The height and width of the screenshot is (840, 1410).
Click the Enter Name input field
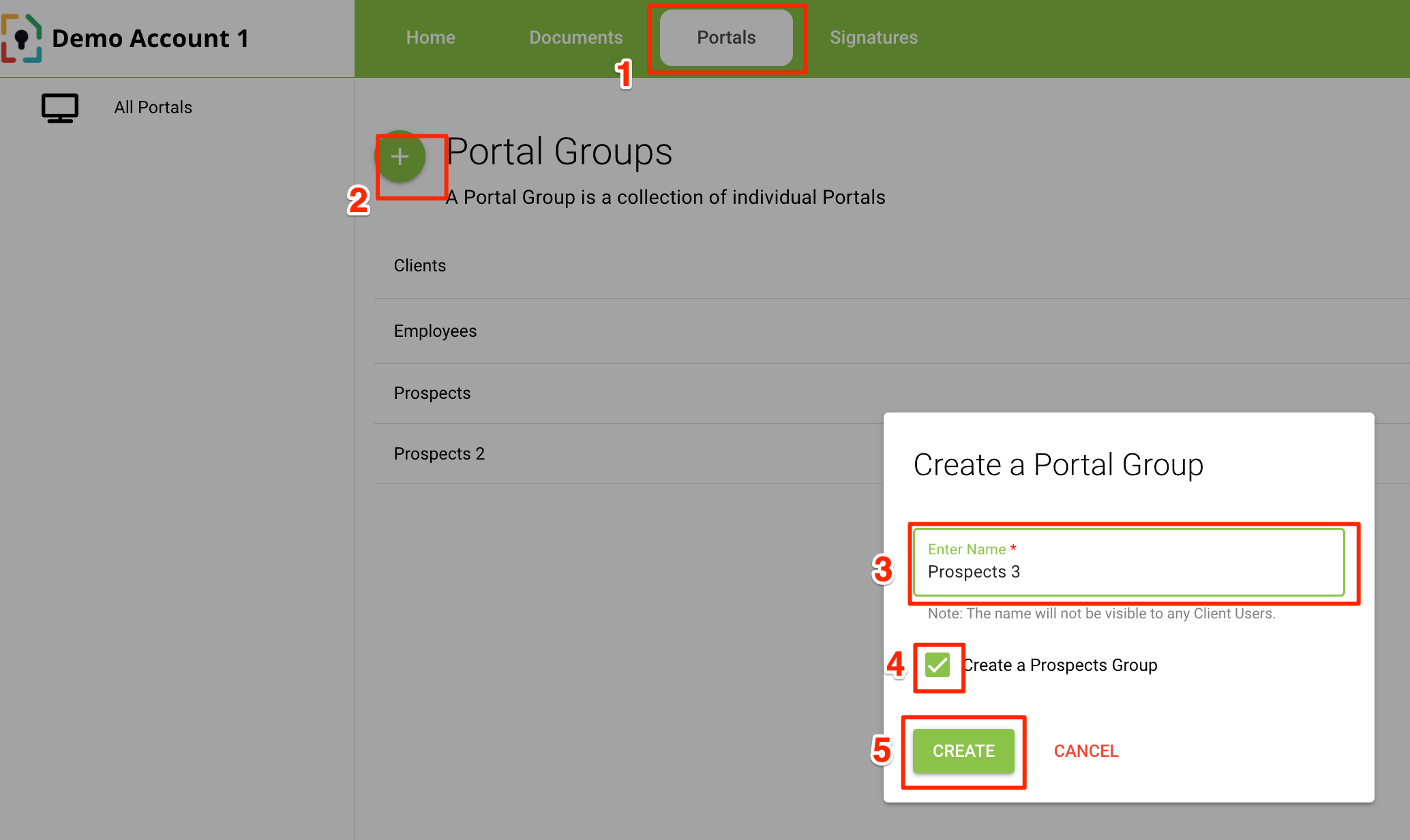tap(1128, 571)
